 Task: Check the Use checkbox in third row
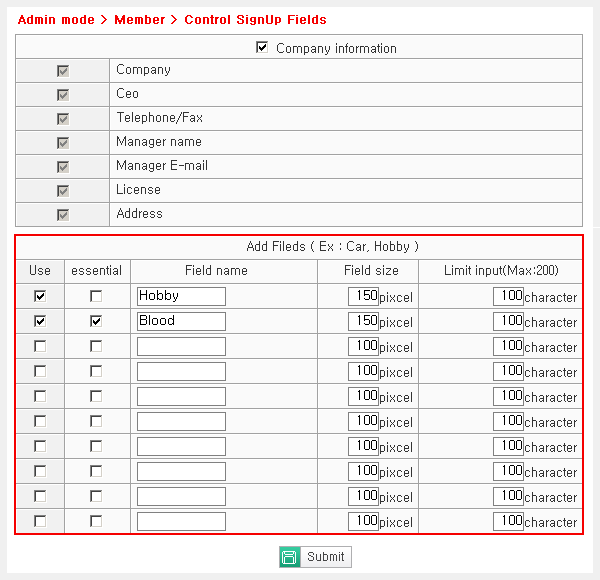pos(40,346)
